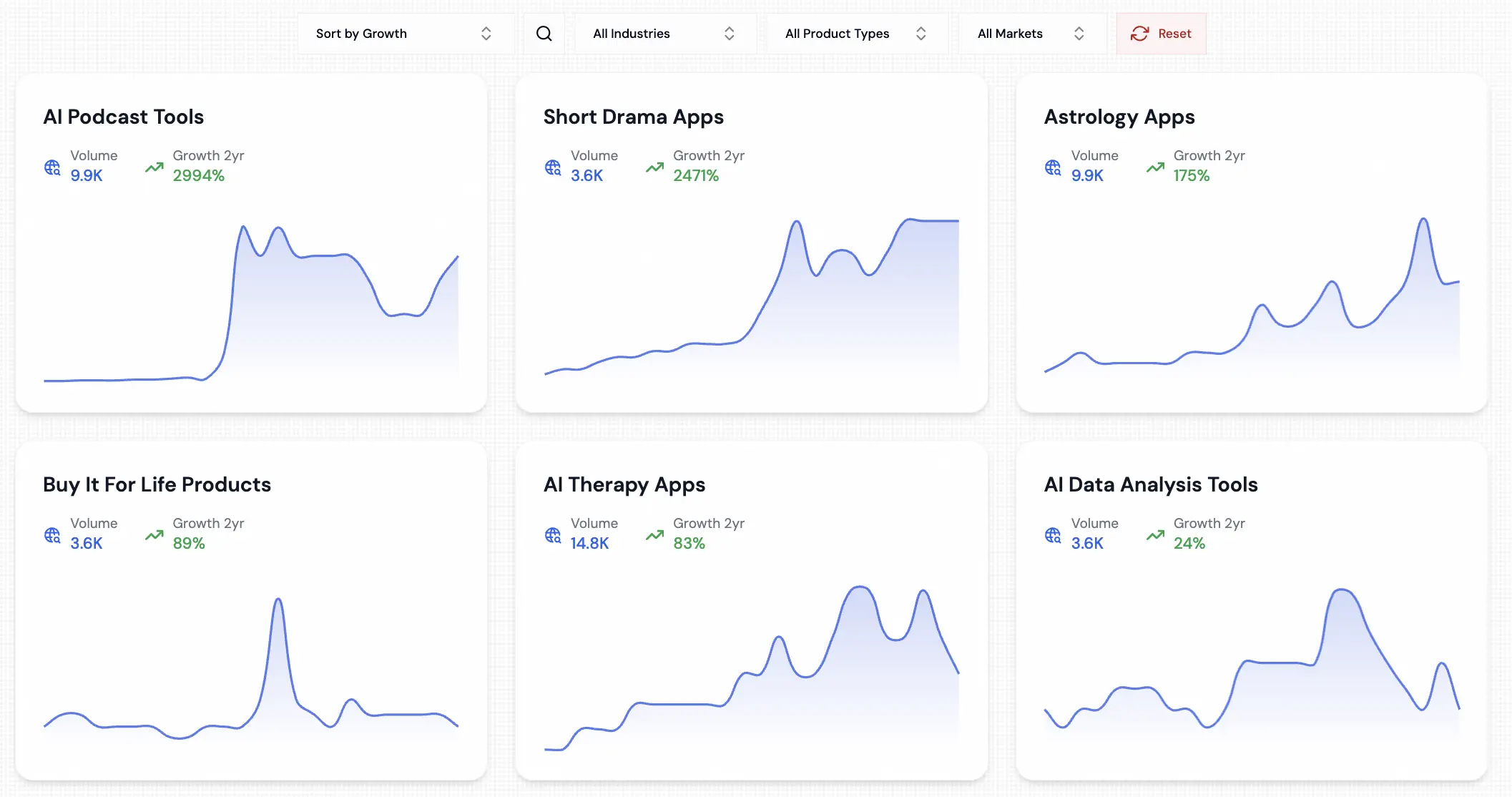Click the Reset button
The width and height of the screenshot is (1512, 797).
1161,33
